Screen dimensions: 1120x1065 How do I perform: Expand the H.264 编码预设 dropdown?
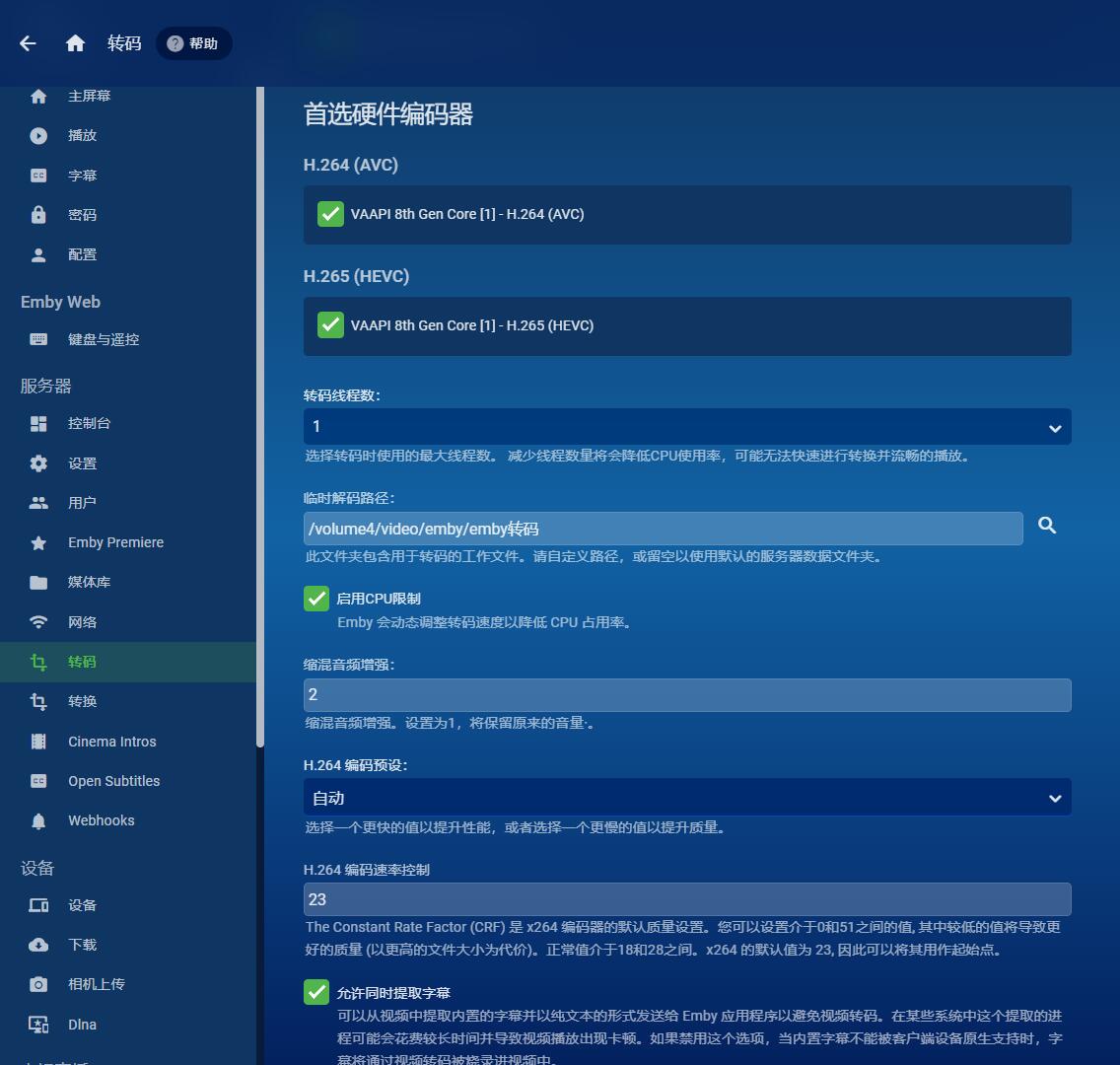[x=686, y=798]
